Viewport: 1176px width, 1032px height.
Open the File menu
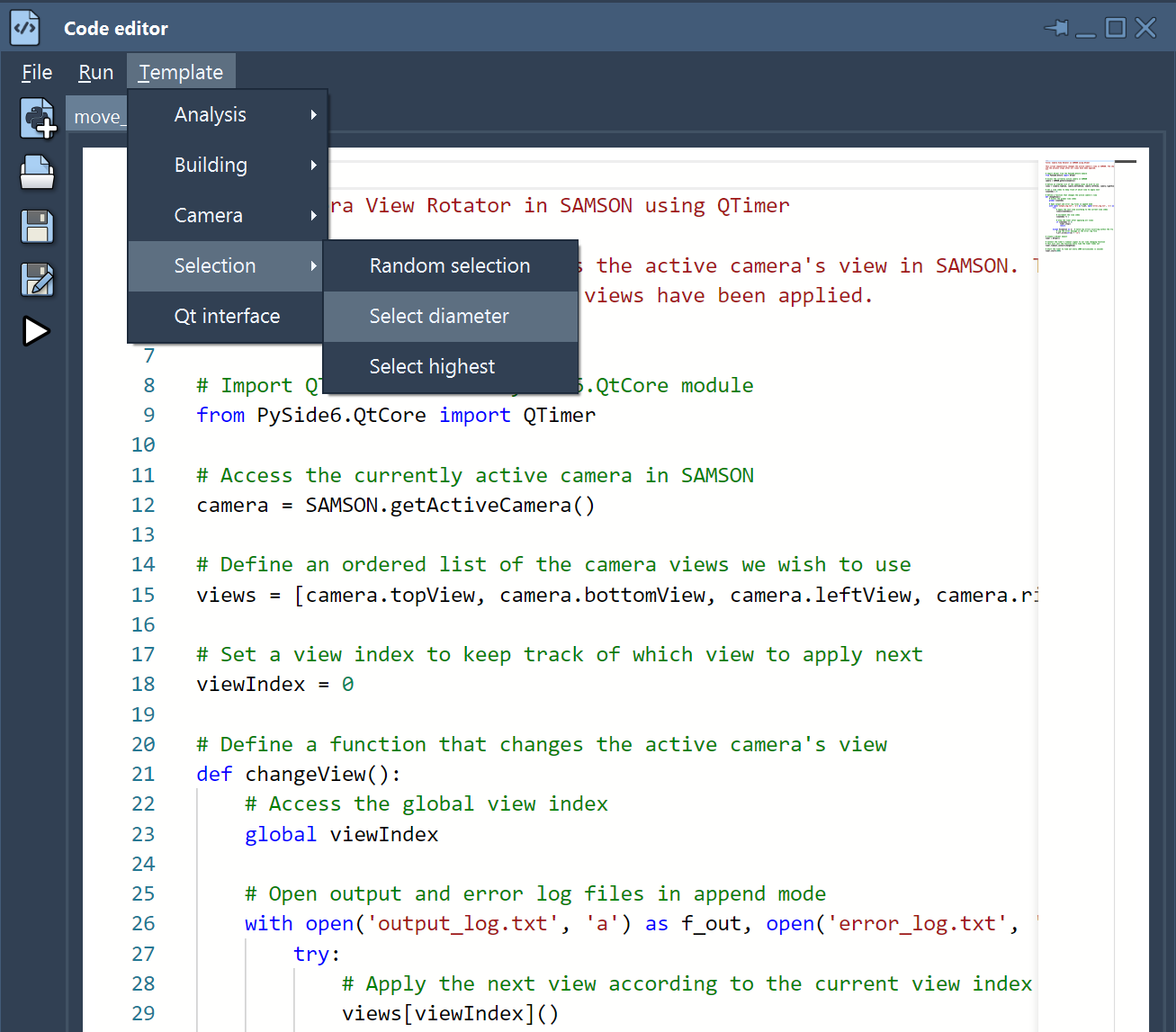[36, 71]
